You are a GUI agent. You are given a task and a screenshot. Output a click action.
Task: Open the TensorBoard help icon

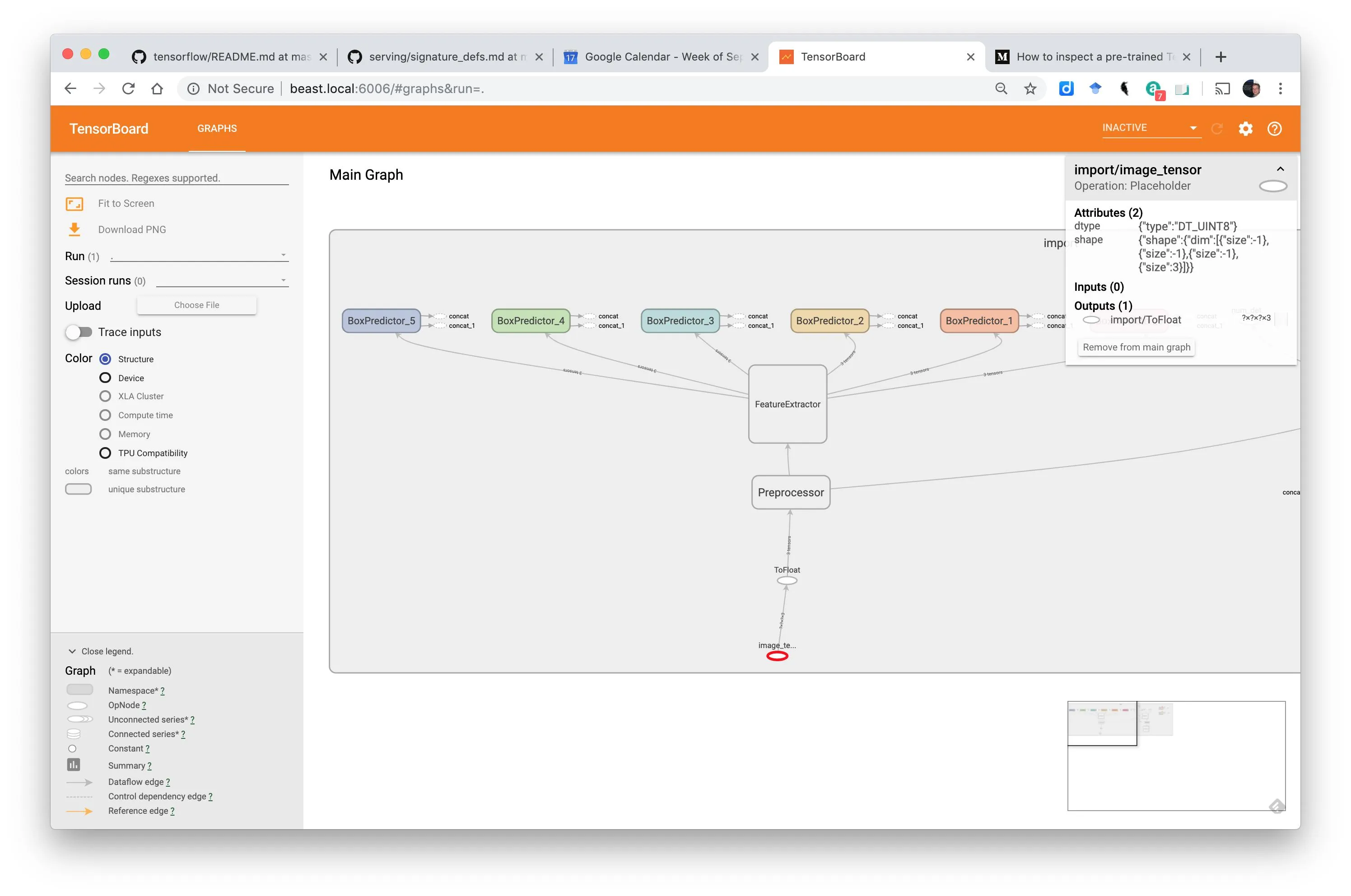pos(1274,129)
